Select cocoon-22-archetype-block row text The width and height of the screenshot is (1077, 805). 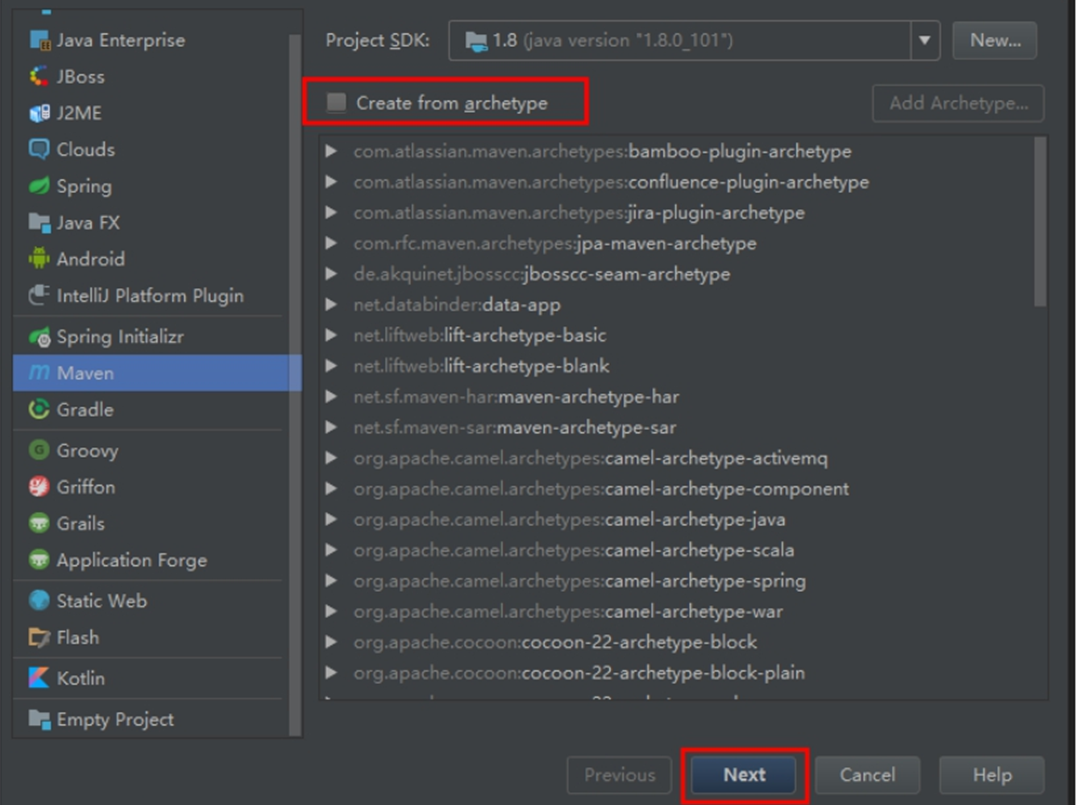555,642
